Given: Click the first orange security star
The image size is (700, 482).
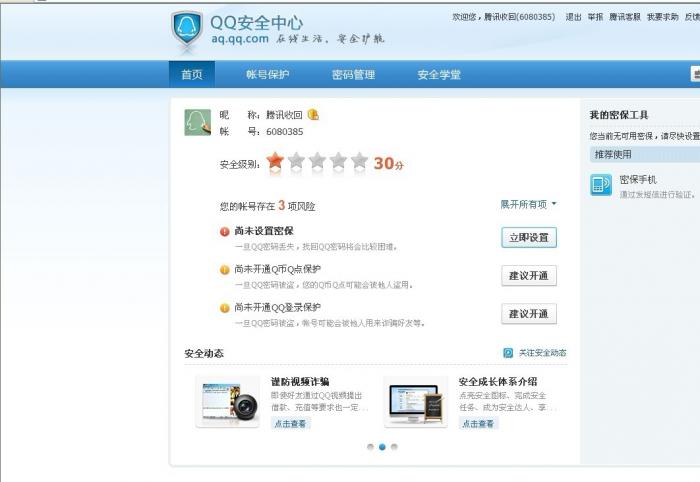Looking at the screenshot, I should pyautogui.click(x=275, y=161).
